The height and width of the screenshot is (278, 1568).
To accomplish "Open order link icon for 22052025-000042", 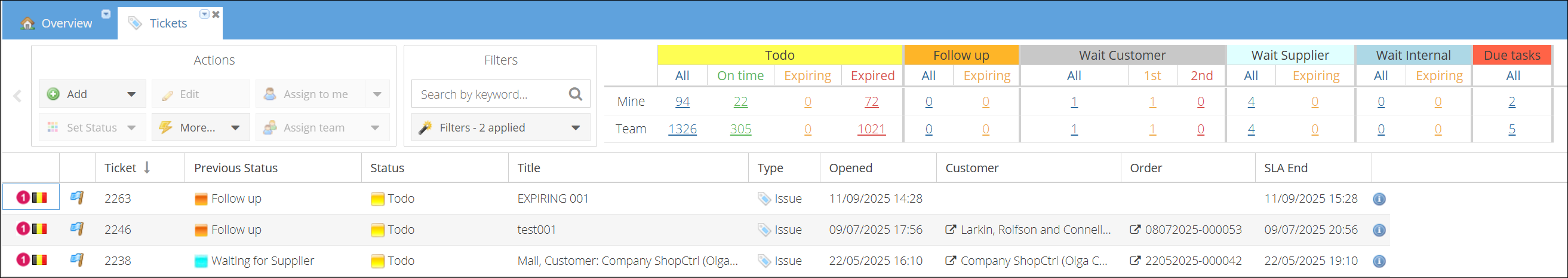I will [1135, 261].
